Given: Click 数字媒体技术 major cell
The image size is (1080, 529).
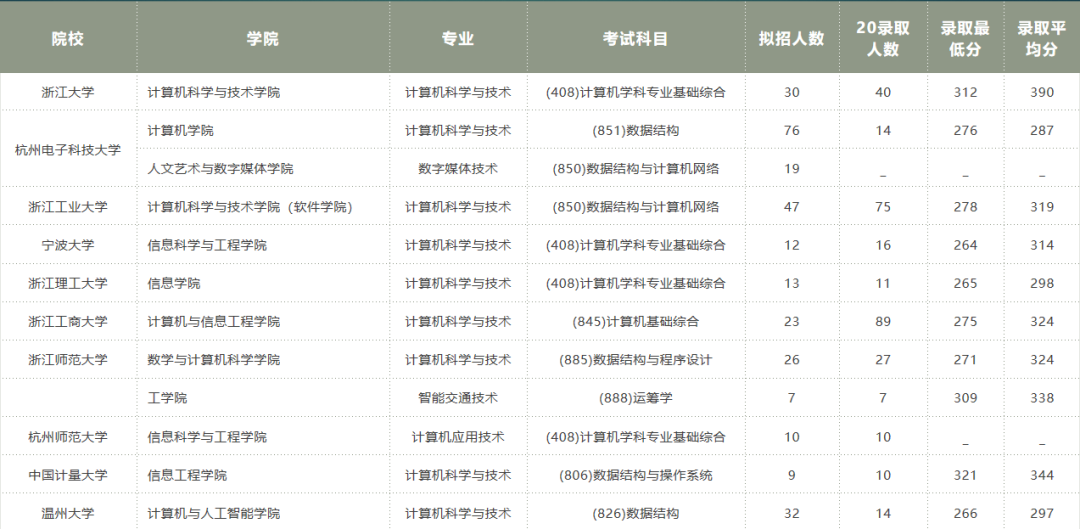Looking at the screenshot, I should pyautogui.click(x=458, y=169).
